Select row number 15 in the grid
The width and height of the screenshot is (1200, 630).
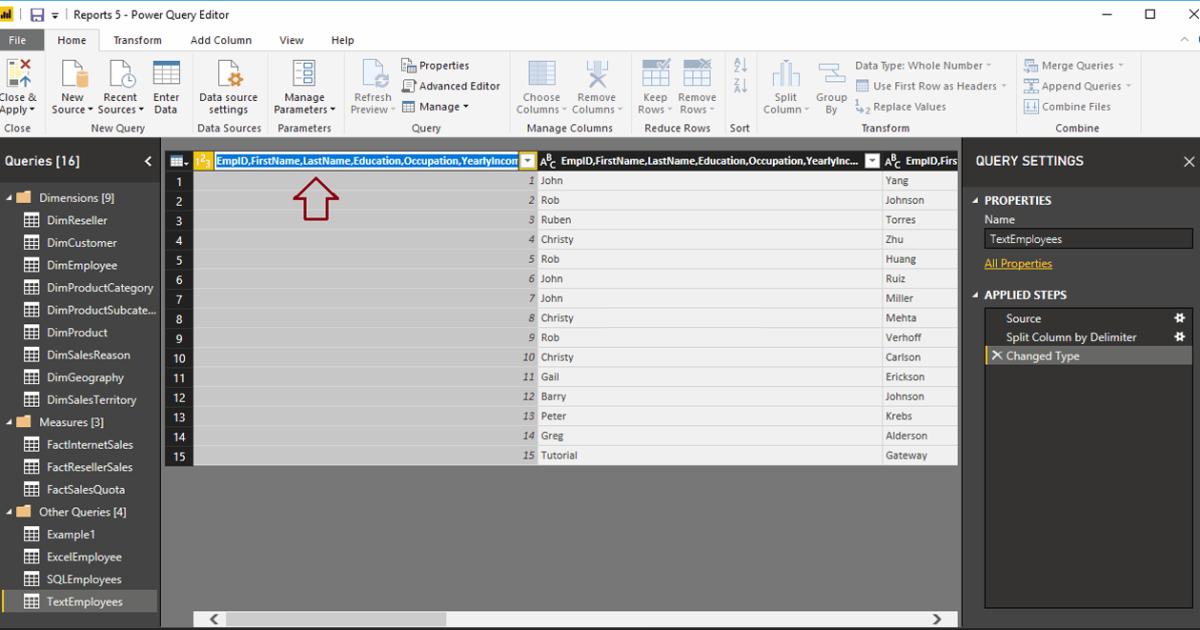(179, 455)
